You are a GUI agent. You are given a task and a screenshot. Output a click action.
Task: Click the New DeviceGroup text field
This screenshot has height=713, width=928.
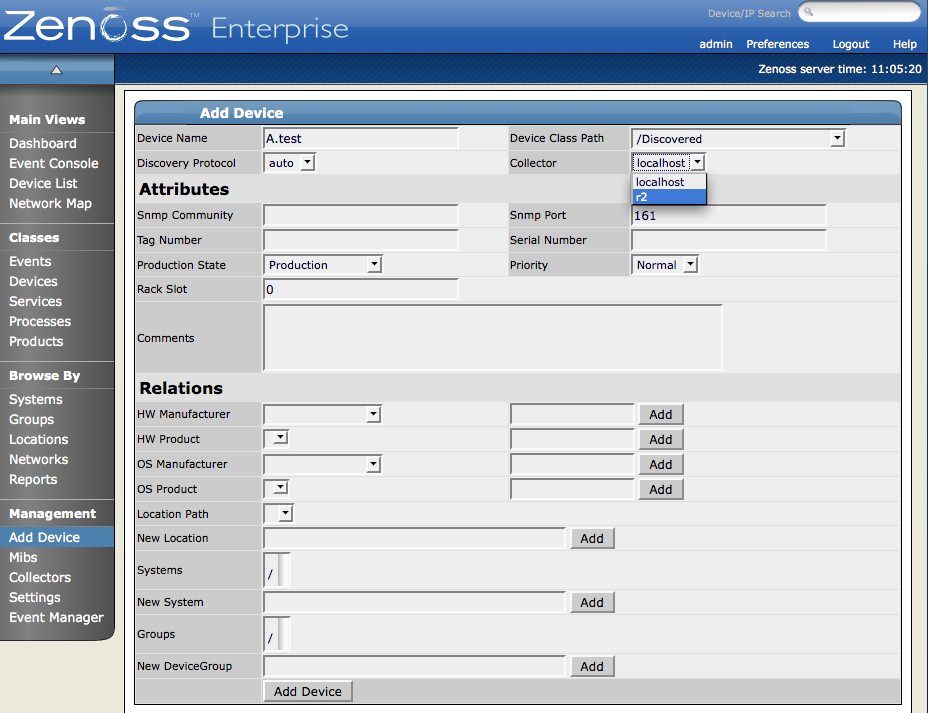point(414,666)
